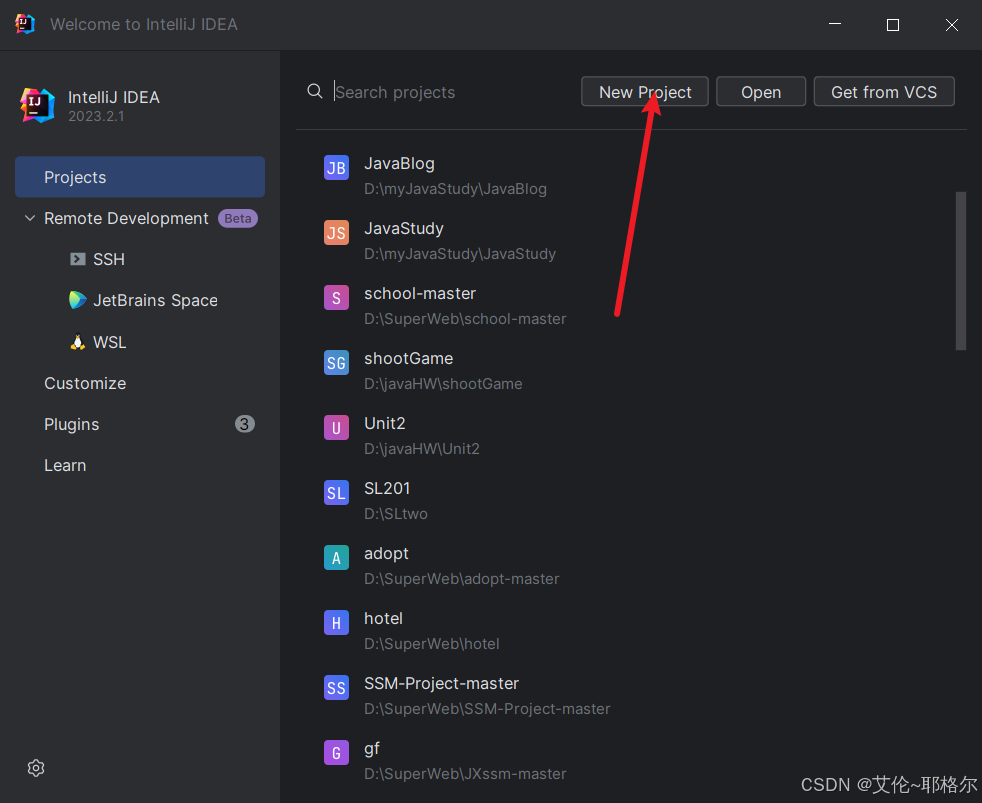Click the SS icon for SSM-Project-master
The image size is (982, 803).
click(336, 688)
